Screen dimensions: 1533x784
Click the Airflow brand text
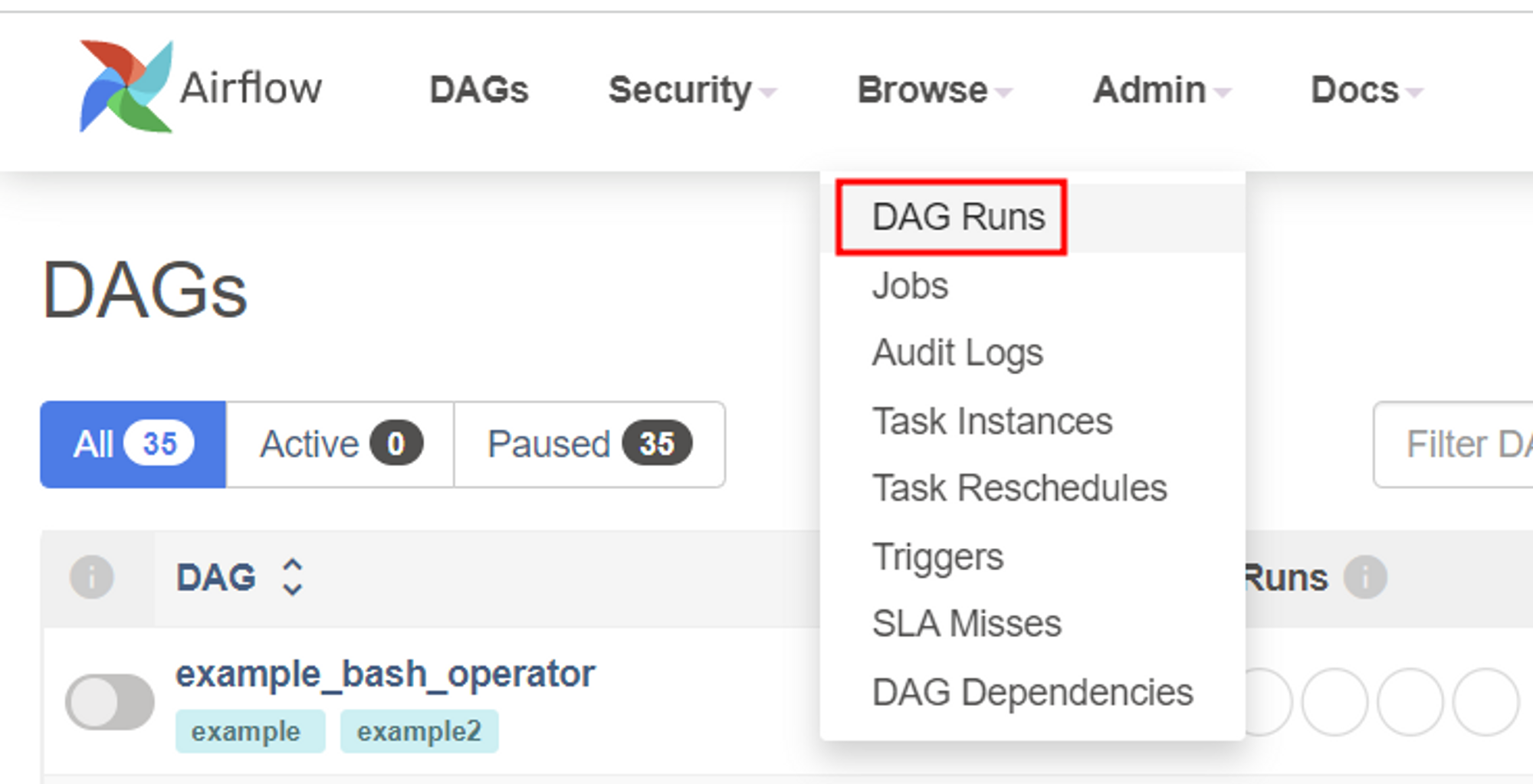click(x=251, y=87)
